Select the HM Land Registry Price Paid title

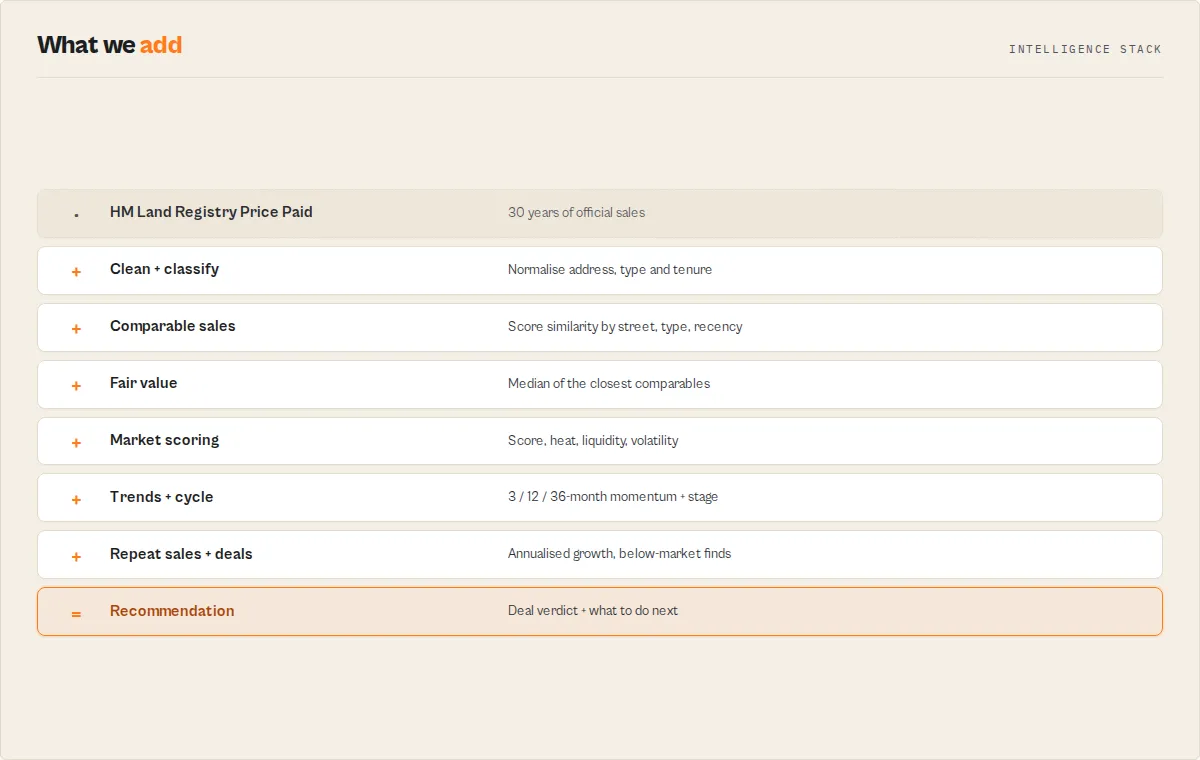click(211, 212)
